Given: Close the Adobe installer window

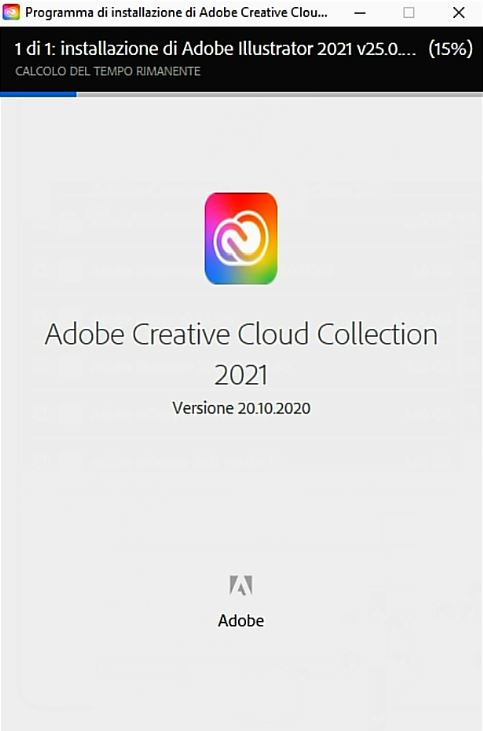Looking at the screenshot, I should [459, 13].
